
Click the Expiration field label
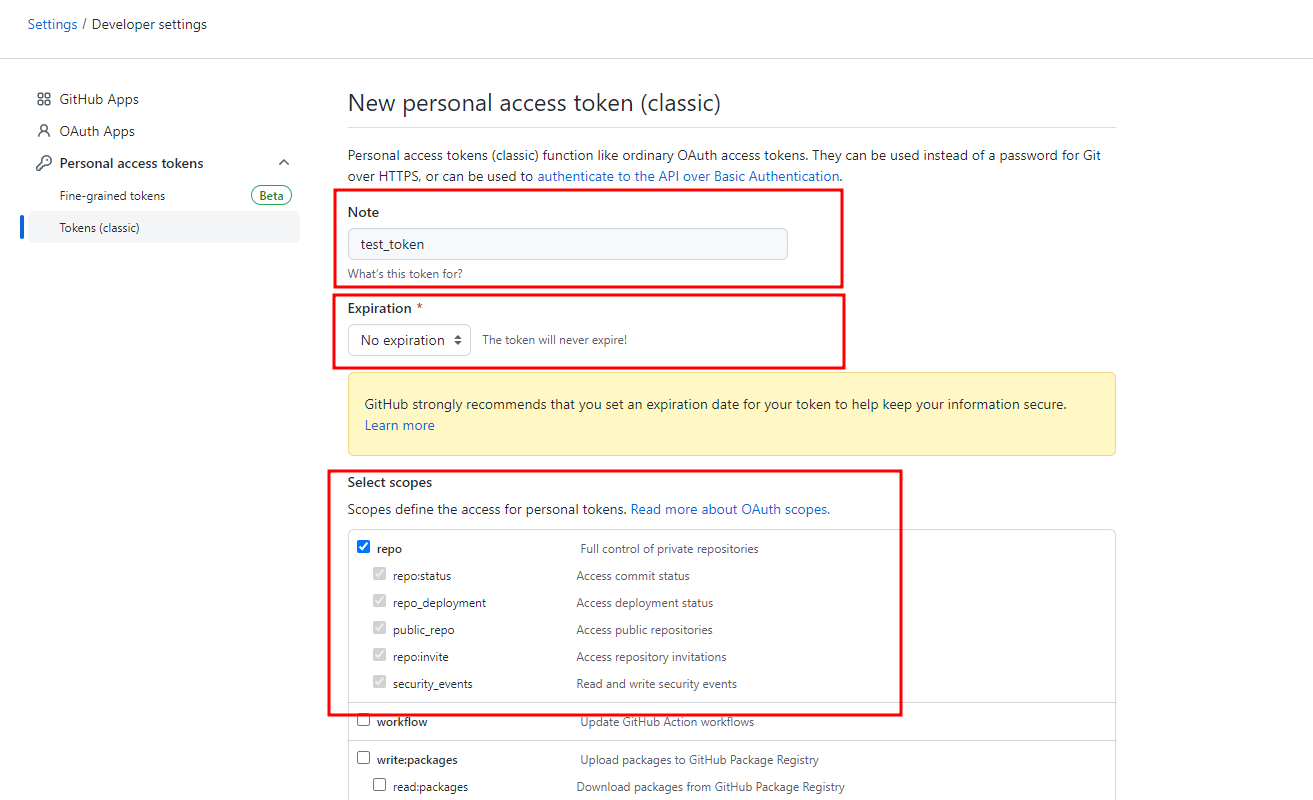pos(380,308)
